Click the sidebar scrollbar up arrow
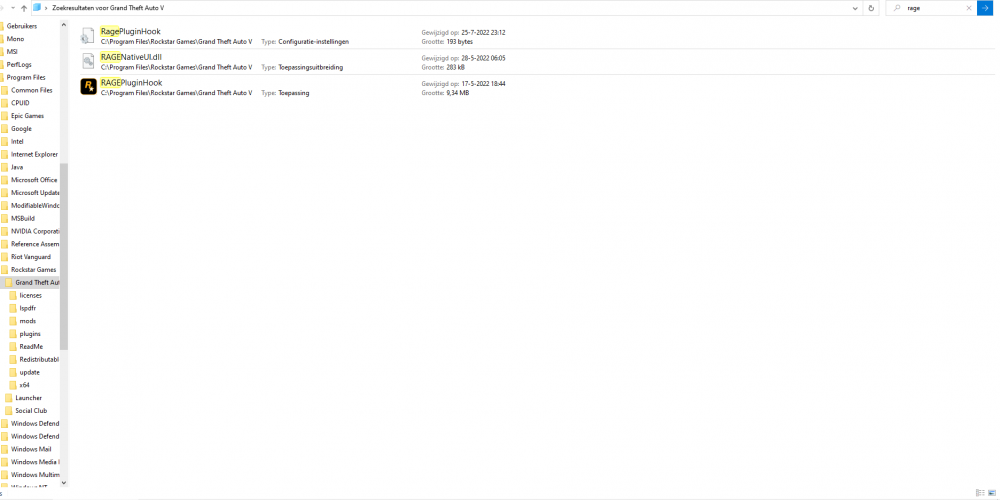This screenshot has height=500, width=1000. click(x=64, y=24)
